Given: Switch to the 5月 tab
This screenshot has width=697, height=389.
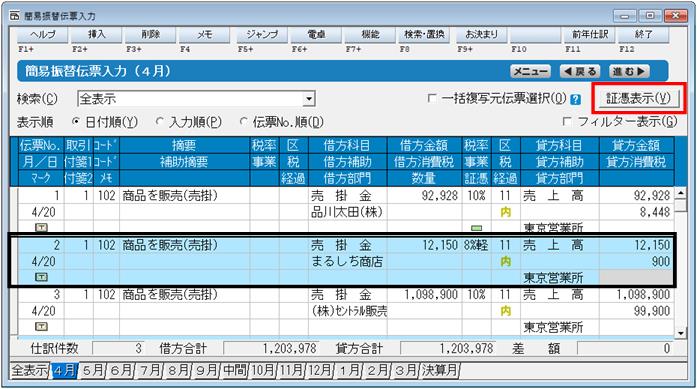Looking at the screenshot, I should 93,370.
